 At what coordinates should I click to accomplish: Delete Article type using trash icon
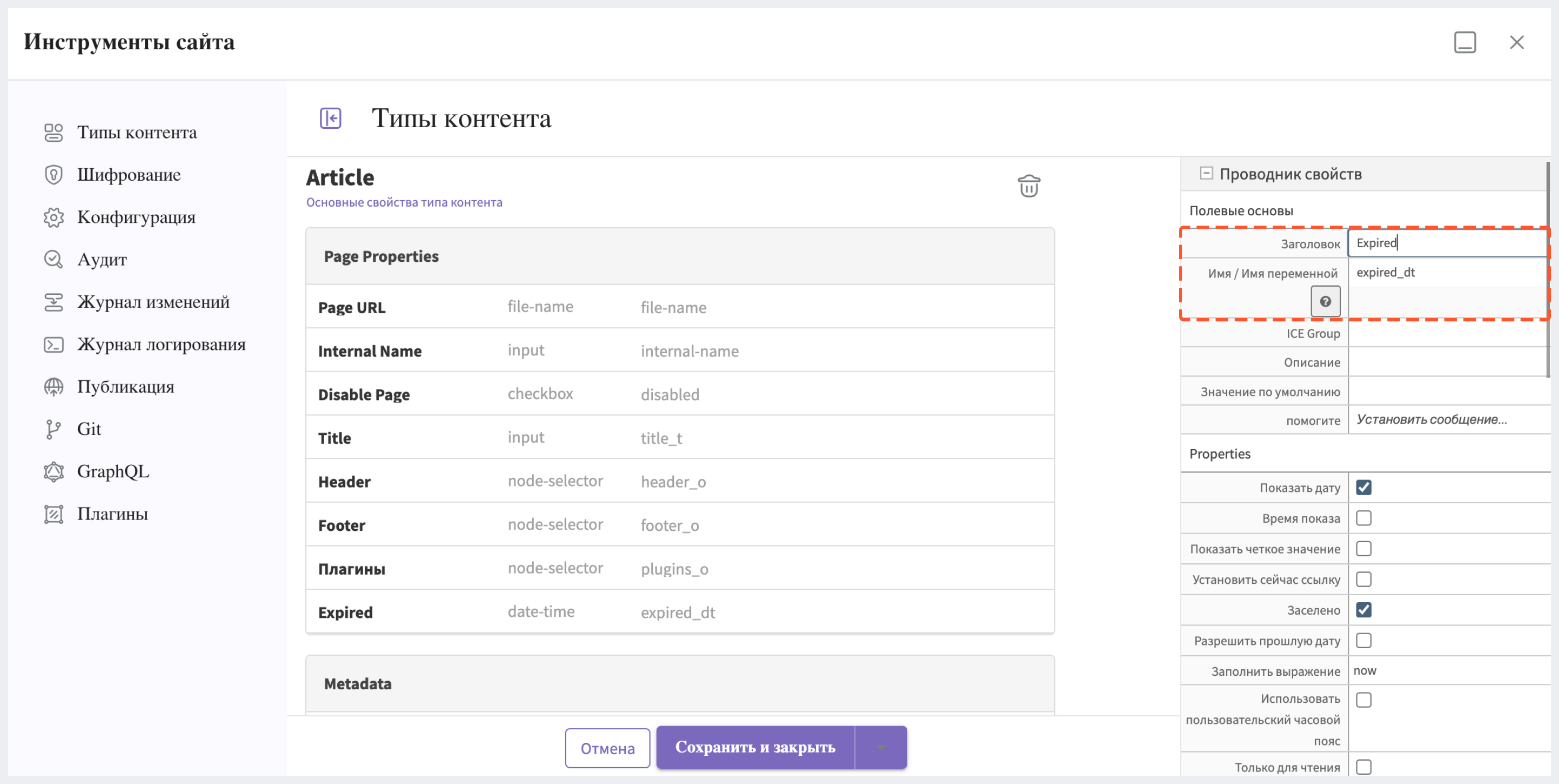(1029, 186)
